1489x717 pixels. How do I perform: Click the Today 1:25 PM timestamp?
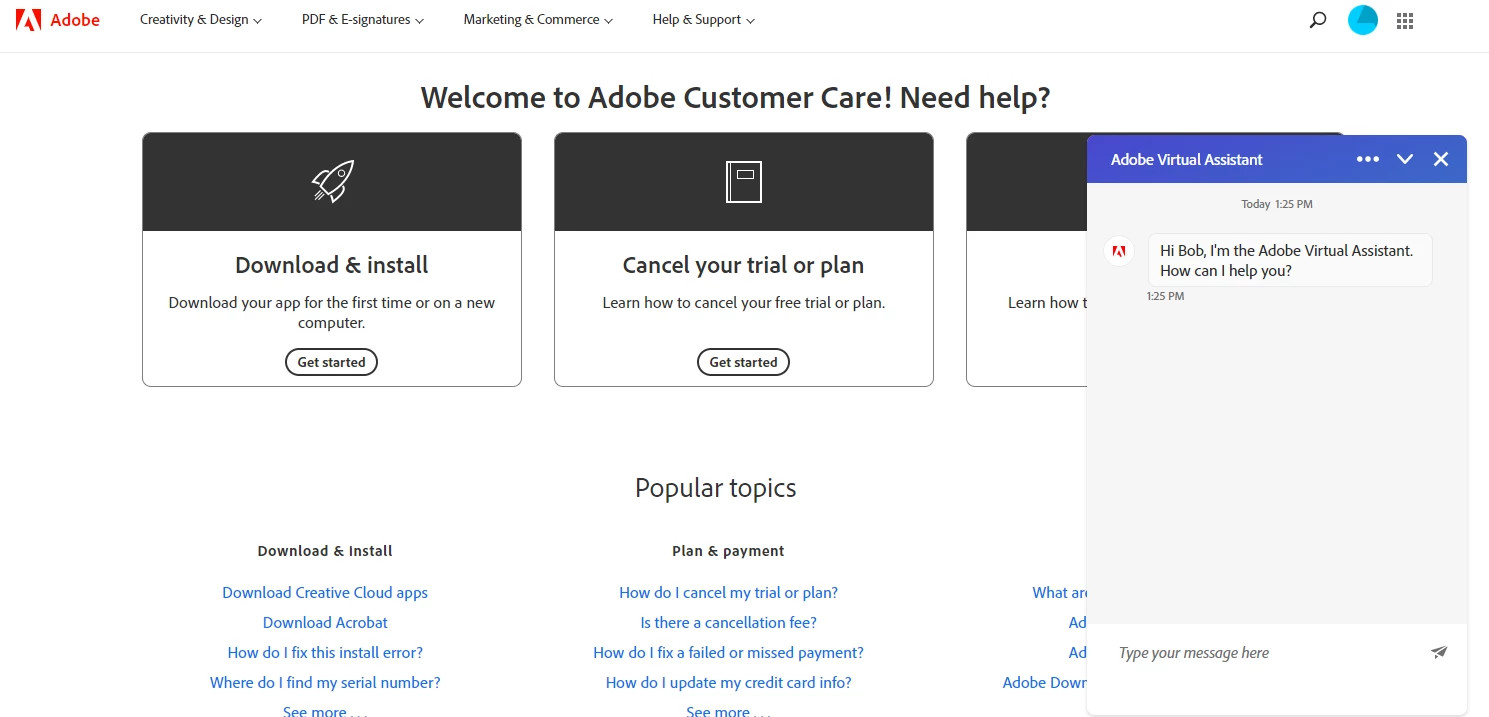(x=1277, y=204)
